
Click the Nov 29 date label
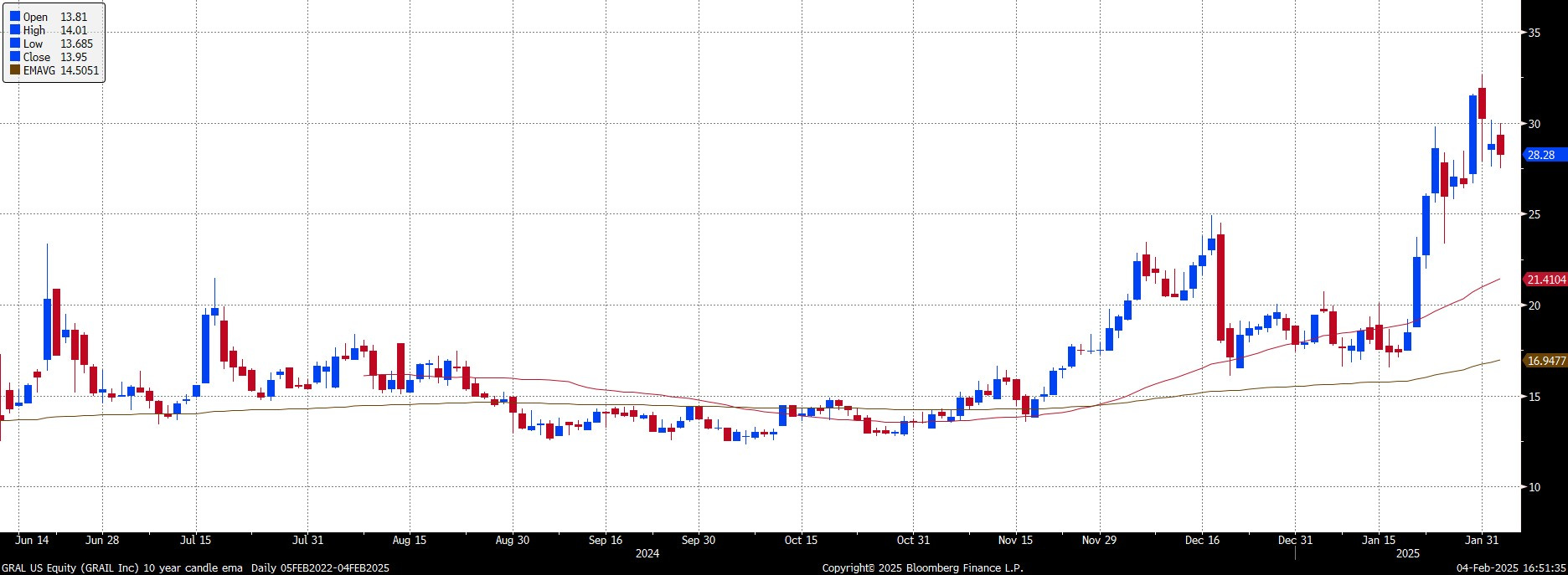1099,540
